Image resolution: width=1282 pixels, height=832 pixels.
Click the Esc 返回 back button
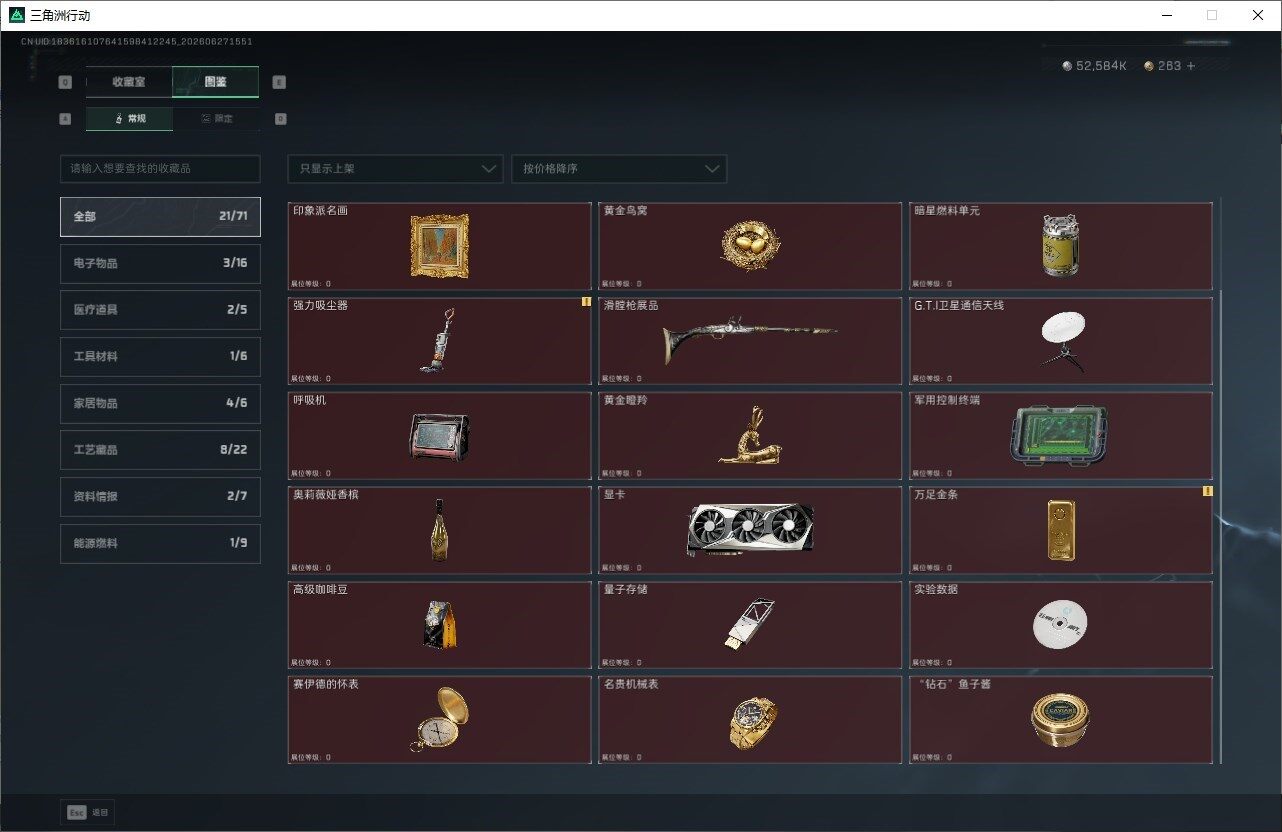click(x=88, y=813)
